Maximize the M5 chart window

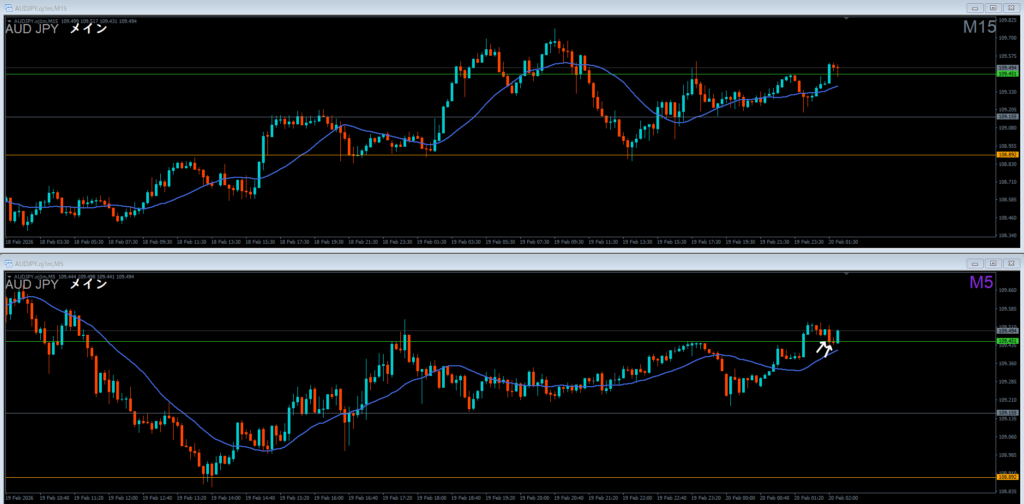(x=993, y=263)
